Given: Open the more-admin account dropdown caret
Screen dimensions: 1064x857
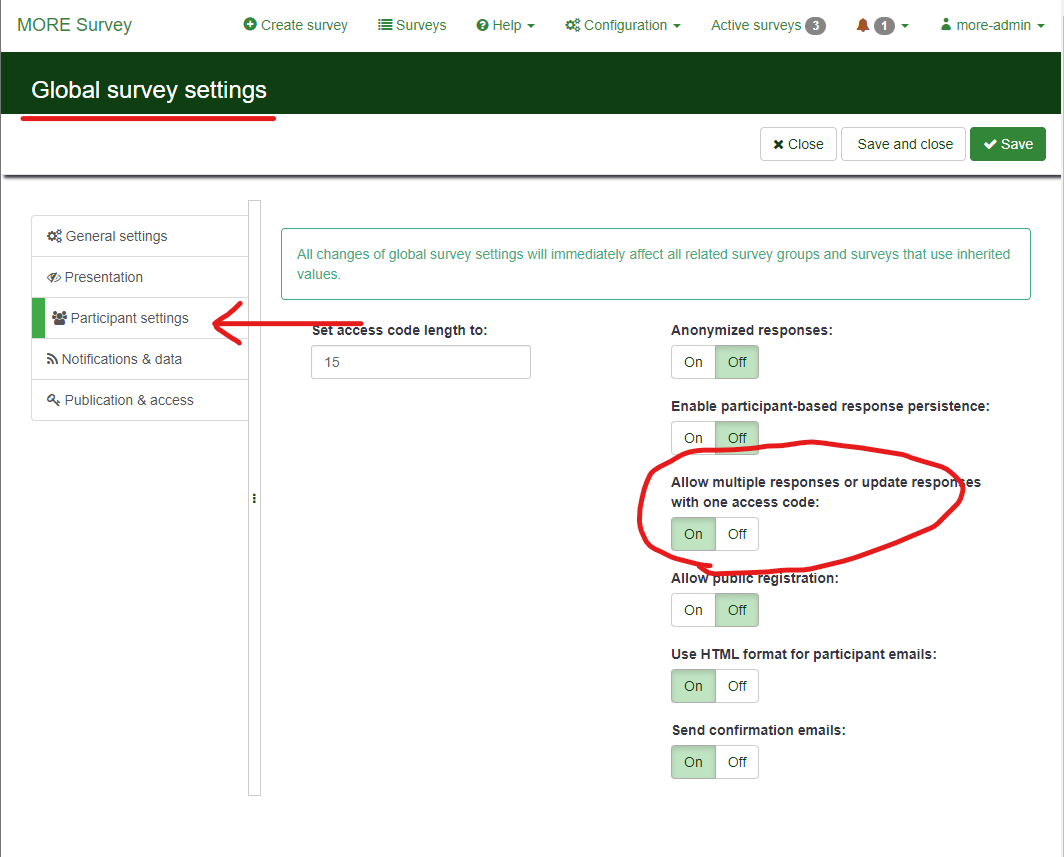Looking at the screenshot, I should [1040, 26].
